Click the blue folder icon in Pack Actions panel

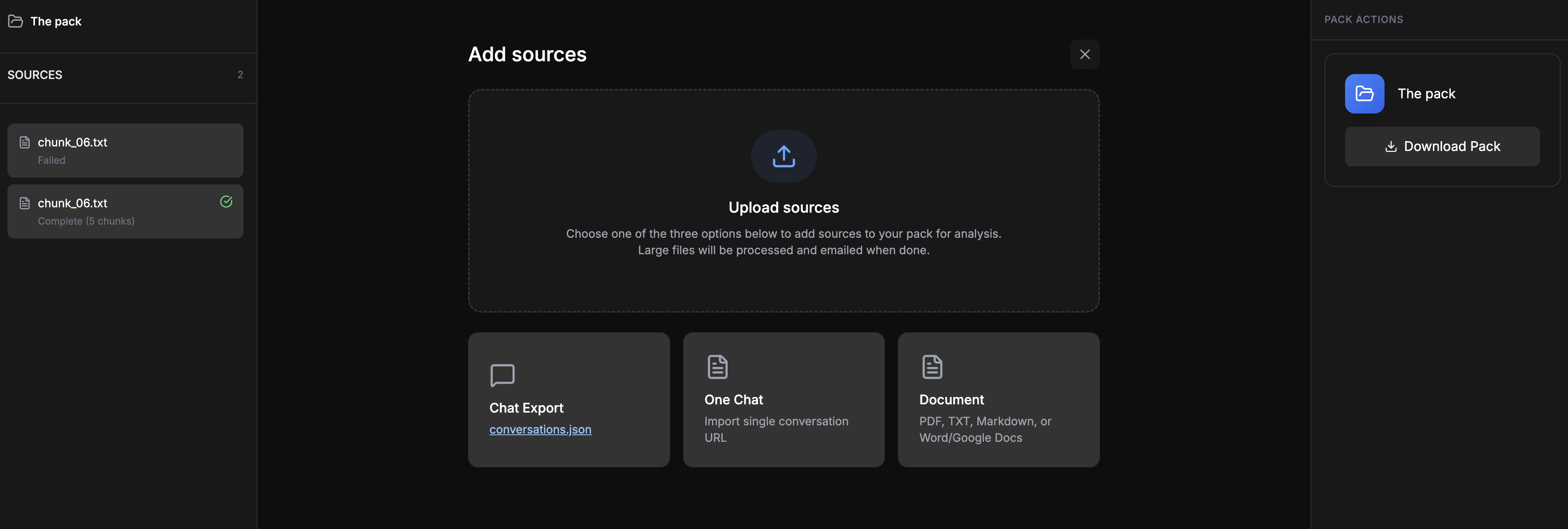pos(1364,94)
